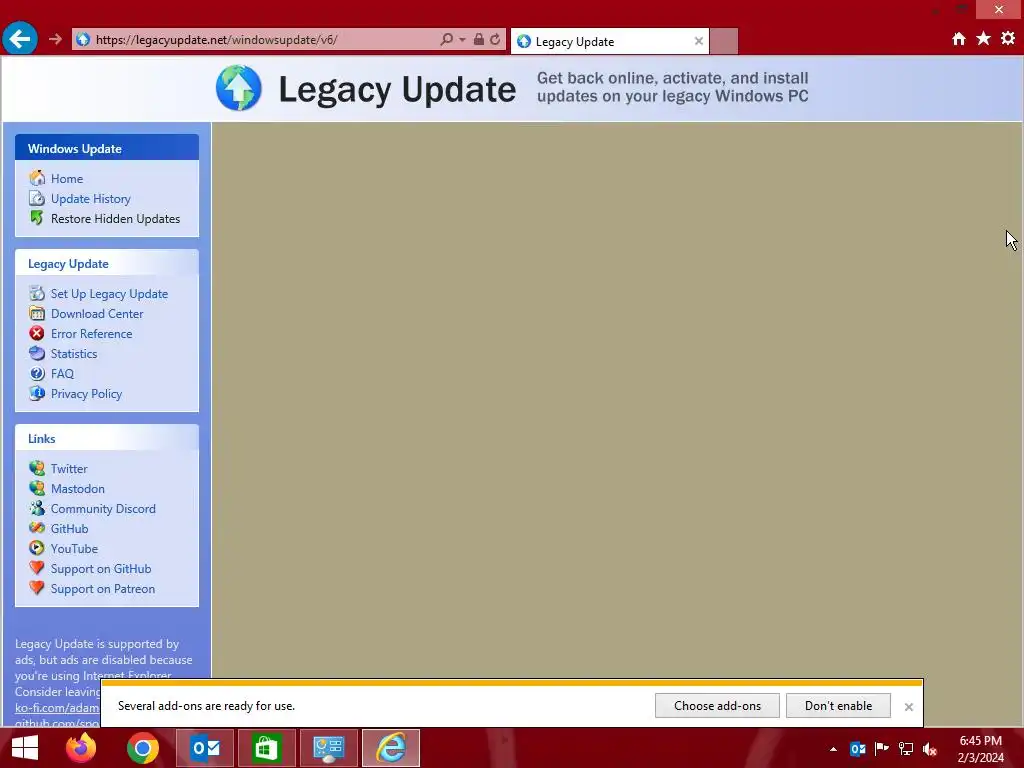Click the Mastodon globe icon

pyautogui.click(x=37, y=488)
